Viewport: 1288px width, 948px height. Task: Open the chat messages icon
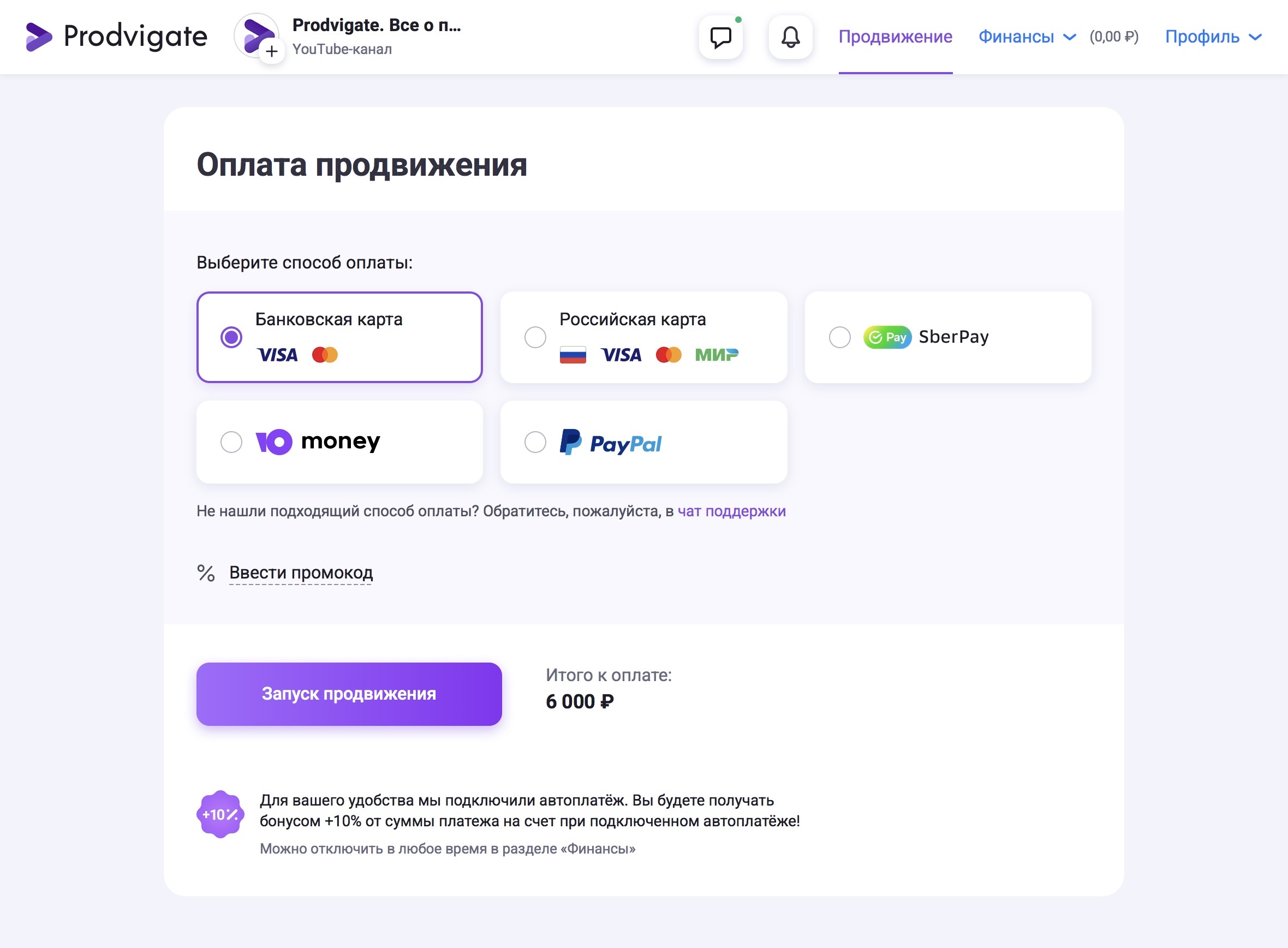coord(720,37)
